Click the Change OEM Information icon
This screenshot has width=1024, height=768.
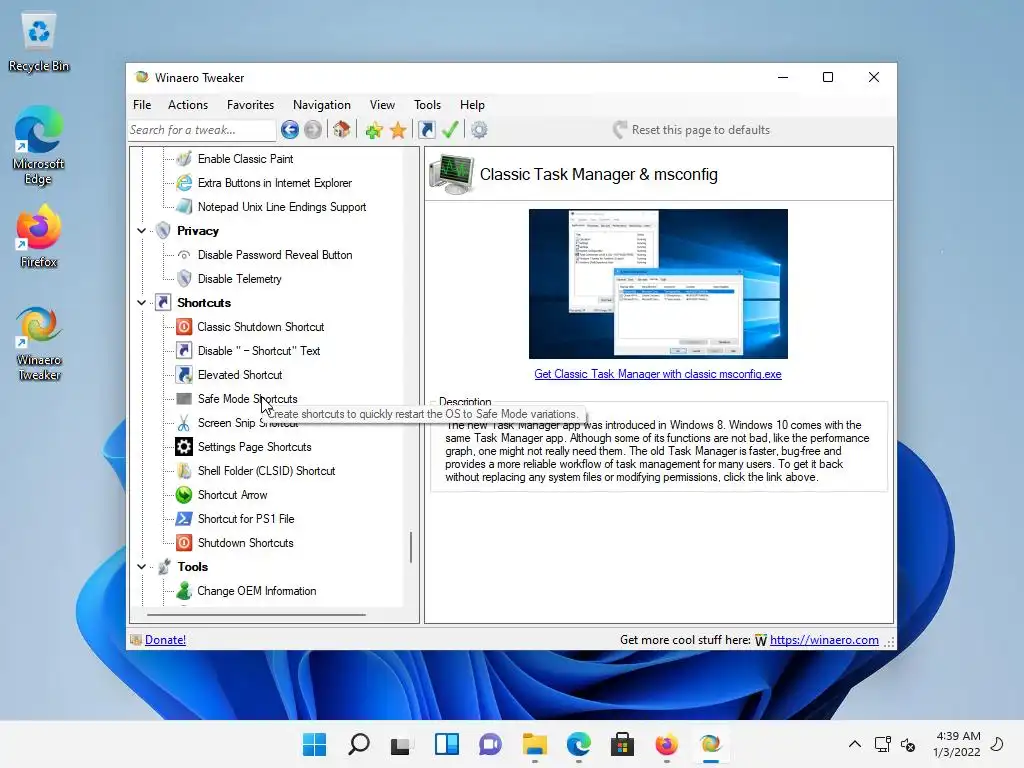tap(184, 591)
